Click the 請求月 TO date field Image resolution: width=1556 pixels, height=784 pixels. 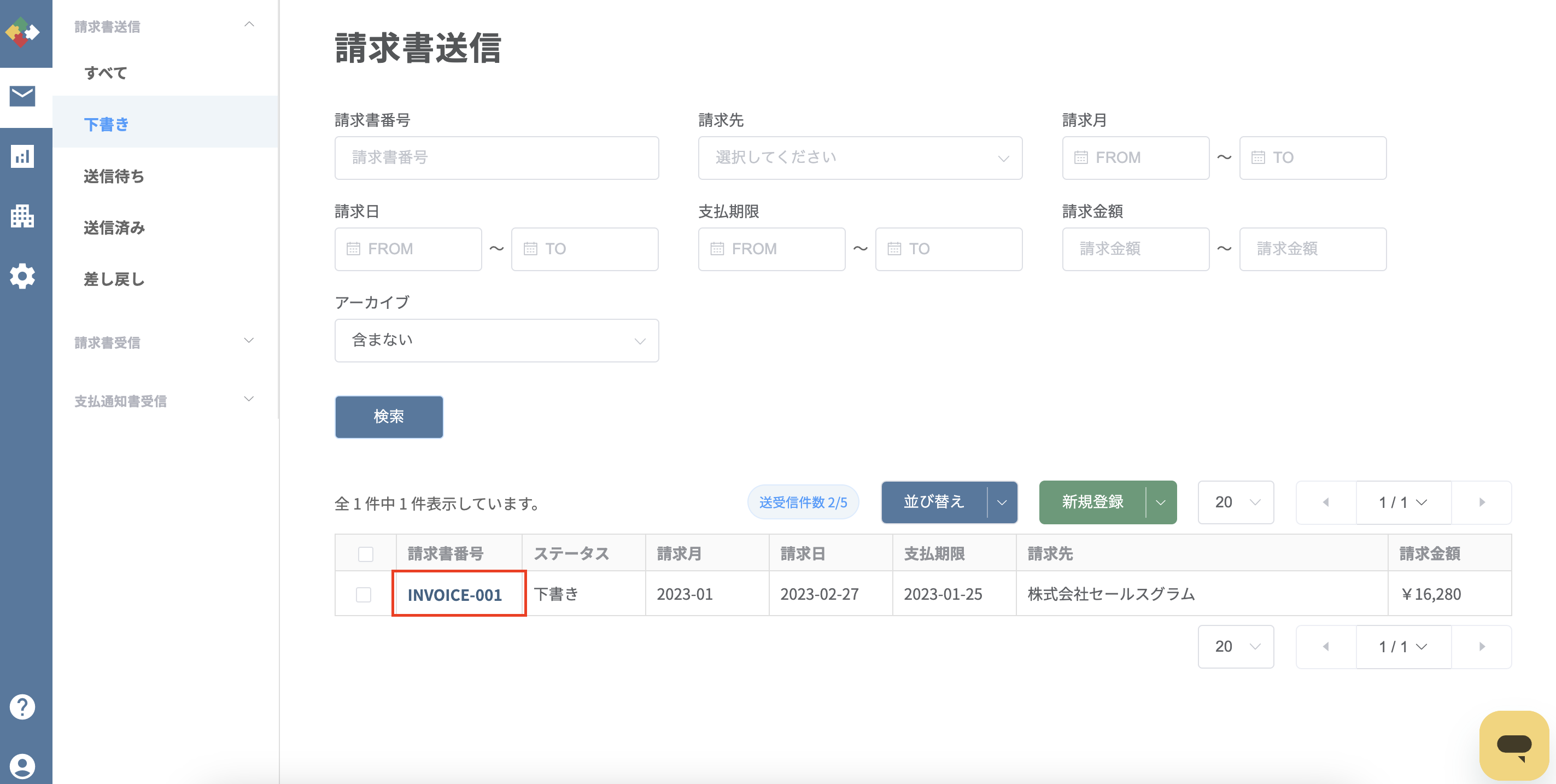click(x=1313, y=157)
